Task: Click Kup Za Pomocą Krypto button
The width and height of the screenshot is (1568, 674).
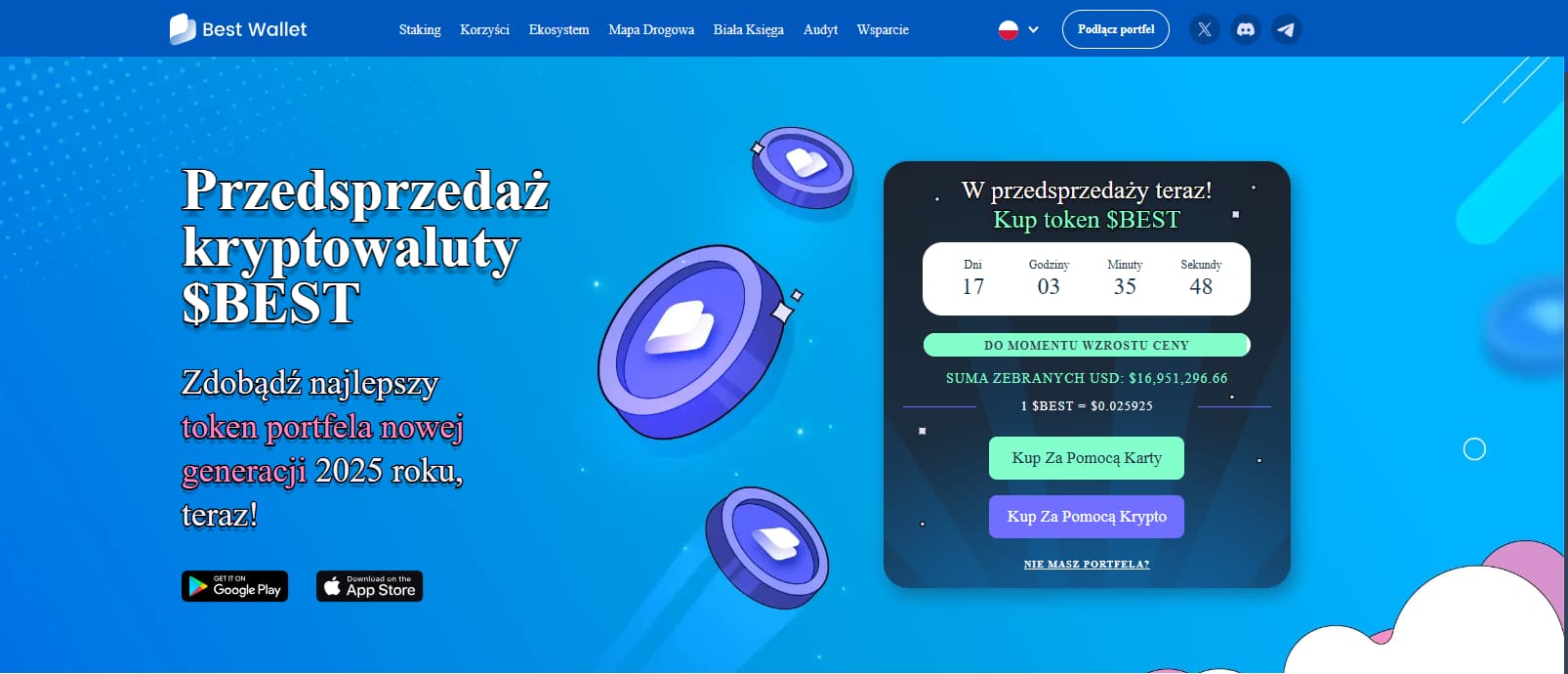Action: 1087,517
